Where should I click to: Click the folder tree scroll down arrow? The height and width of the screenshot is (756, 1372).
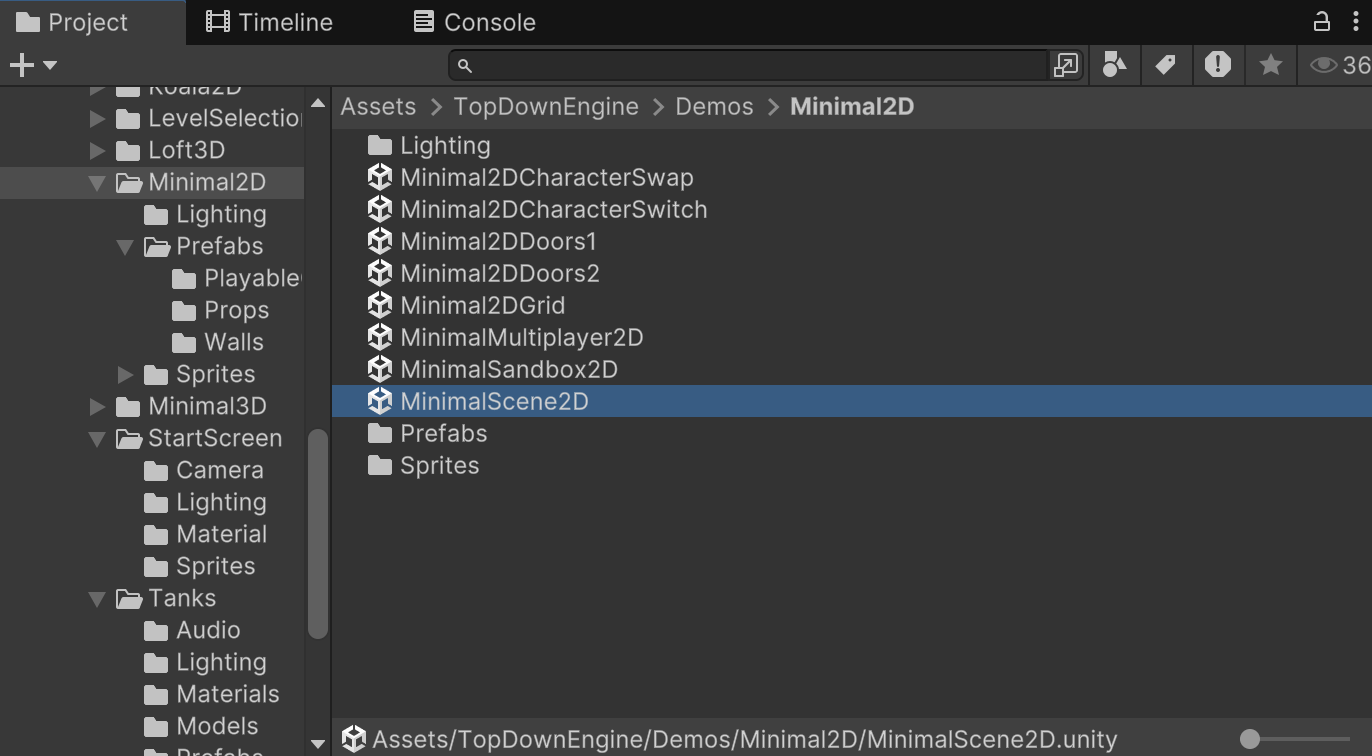pyautogui.click(x=318, y=743)
